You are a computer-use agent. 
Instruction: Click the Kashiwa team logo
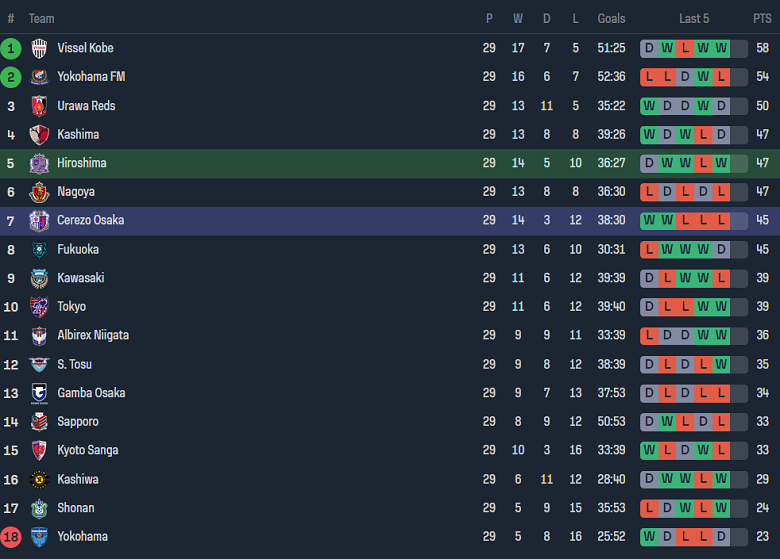tap(39, 480)
